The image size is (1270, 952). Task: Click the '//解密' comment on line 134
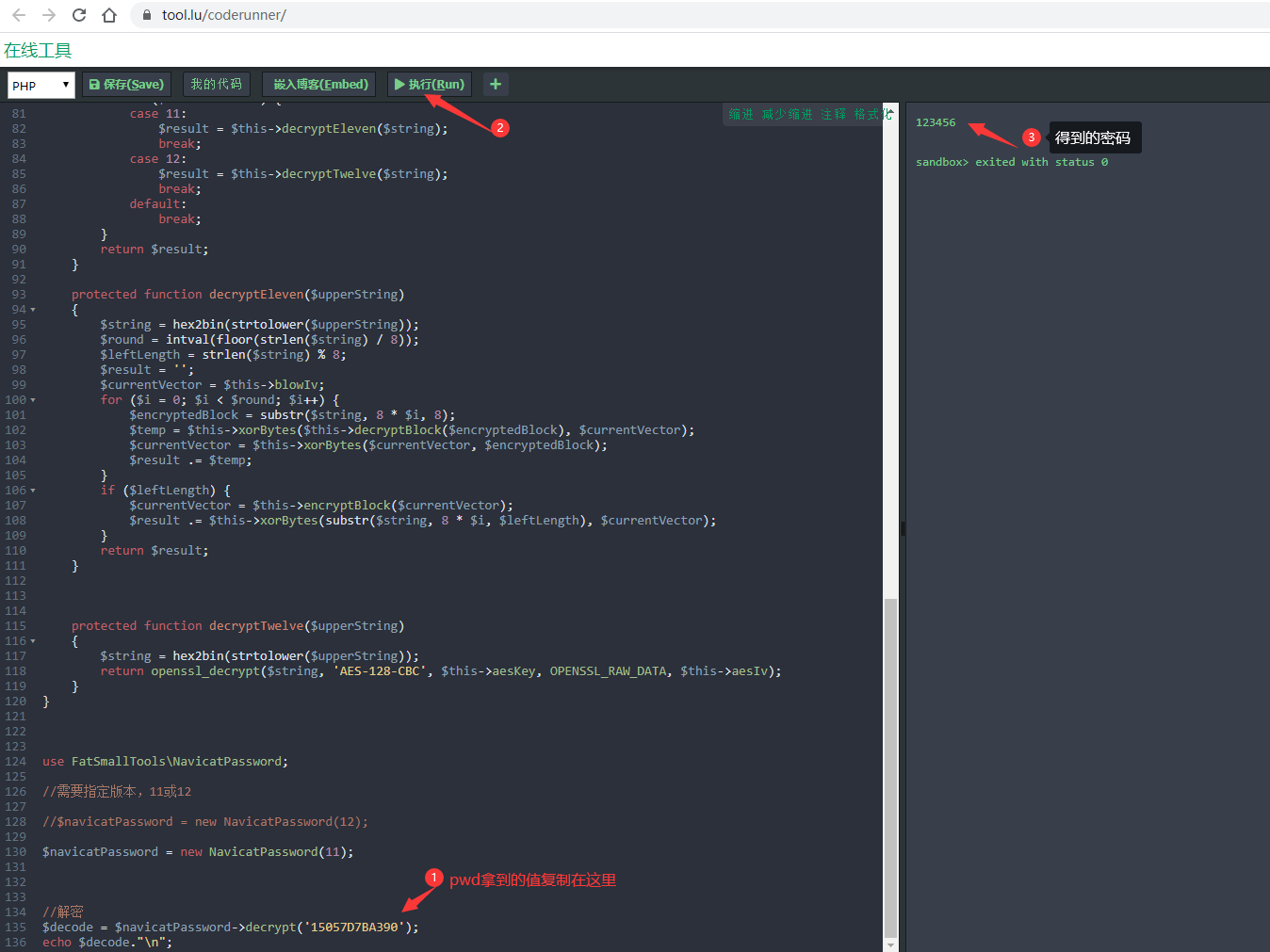[62, 912]
